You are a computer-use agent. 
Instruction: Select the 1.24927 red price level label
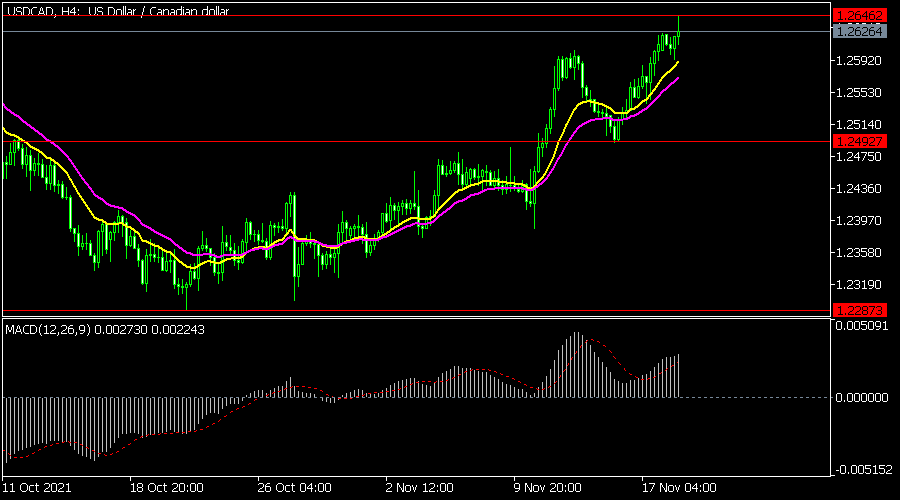tap(860, 141)
